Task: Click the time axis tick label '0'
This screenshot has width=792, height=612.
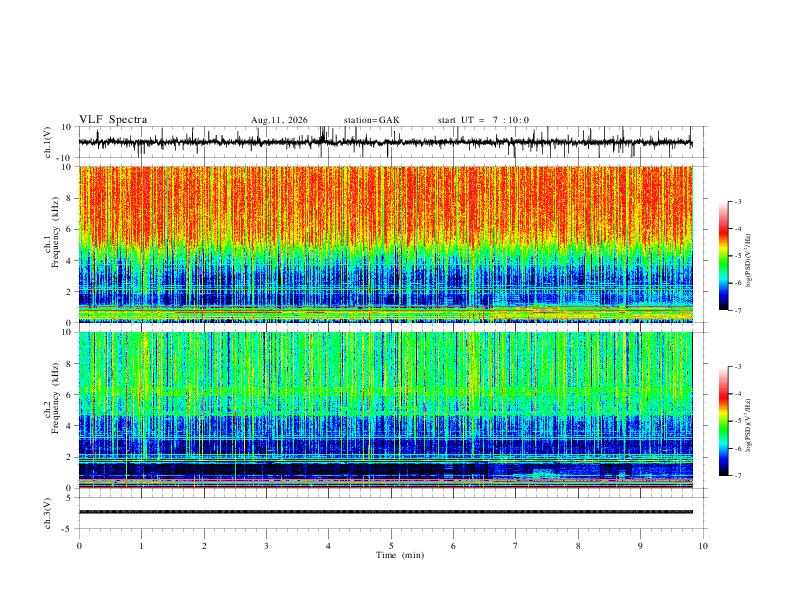Action: pyautogui.click(x=79, y=546)
